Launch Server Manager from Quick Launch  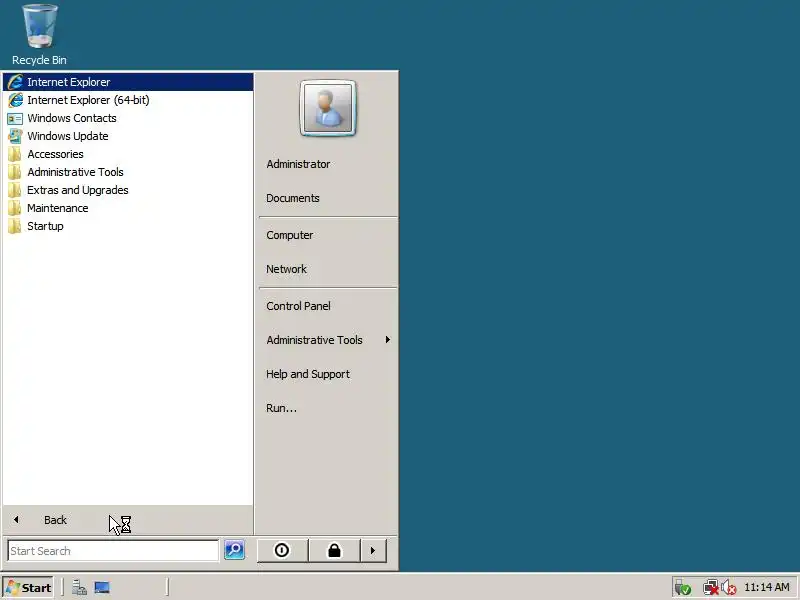coord(79,588)
